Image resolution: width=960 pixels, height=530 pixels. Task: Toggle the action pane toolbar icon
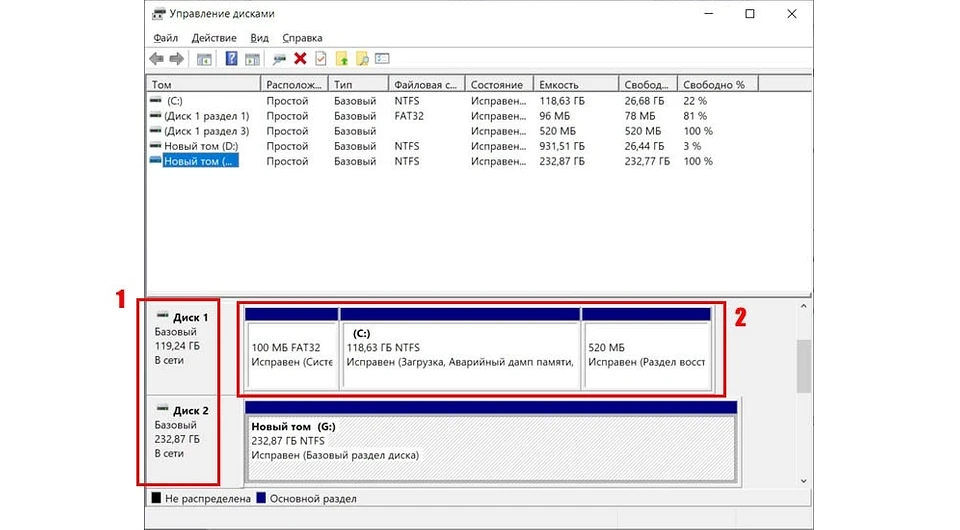tap(252, 59)
